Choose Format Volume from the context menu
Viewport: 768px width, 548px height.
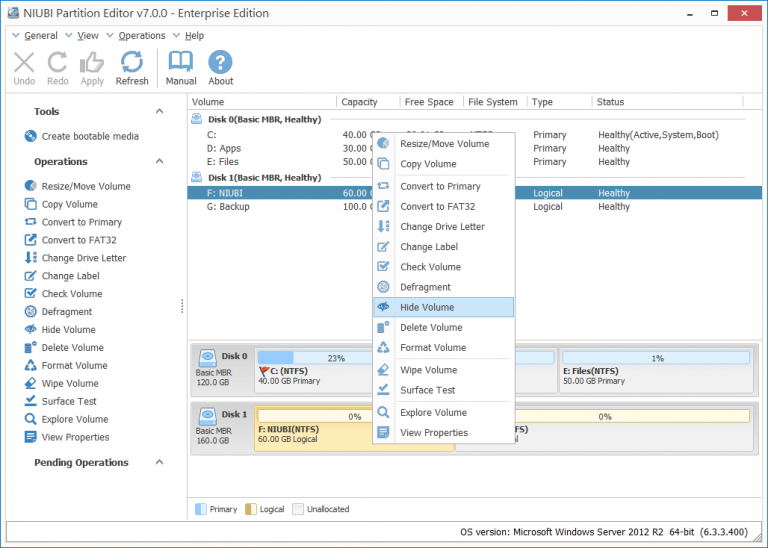pyautogui.click(x=444, y=348)
